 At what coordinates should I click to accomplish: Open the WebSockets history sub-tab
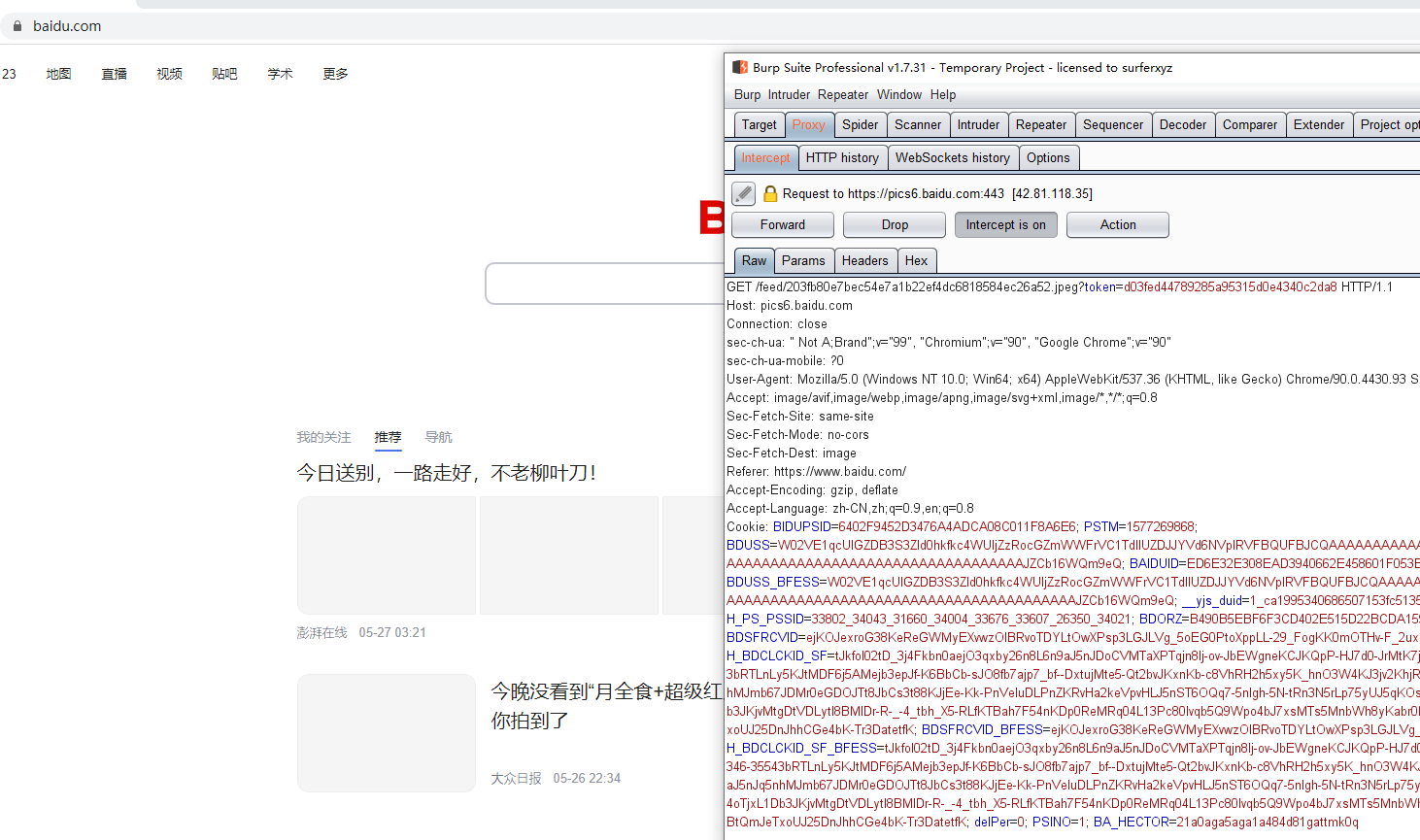(x=952, y=158)
